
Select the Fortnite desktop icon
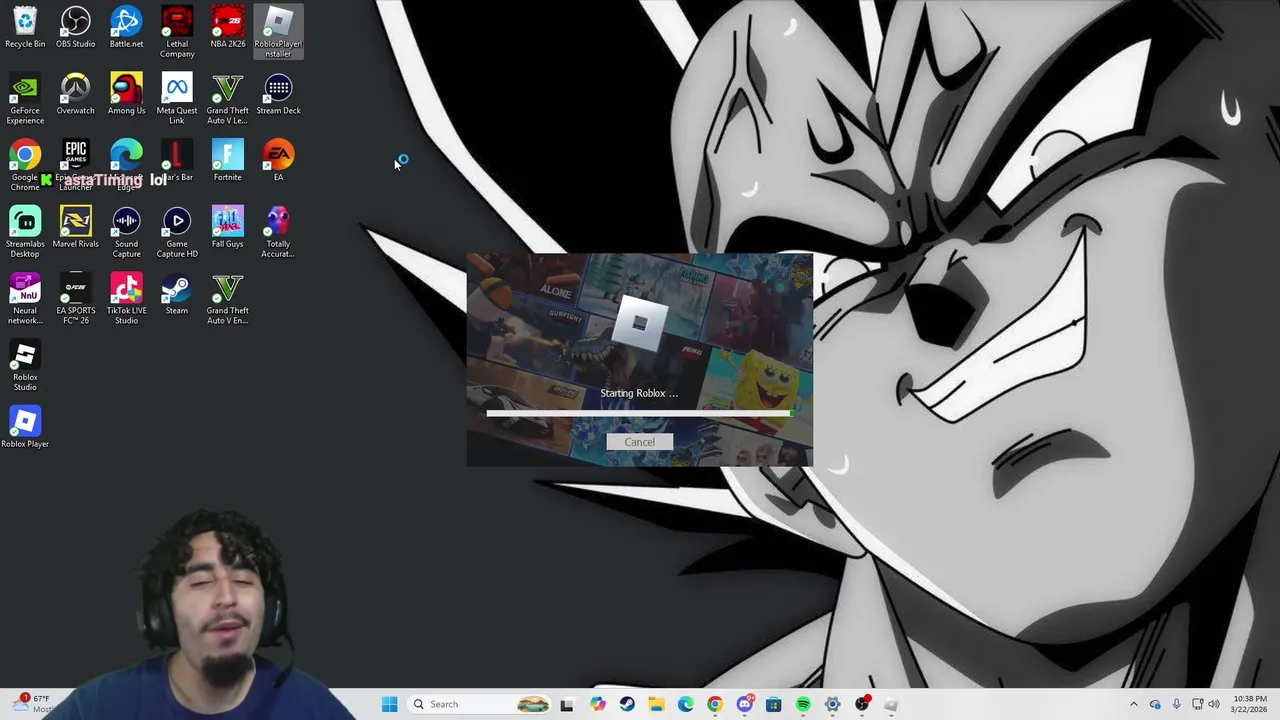(x=228, y=160)
